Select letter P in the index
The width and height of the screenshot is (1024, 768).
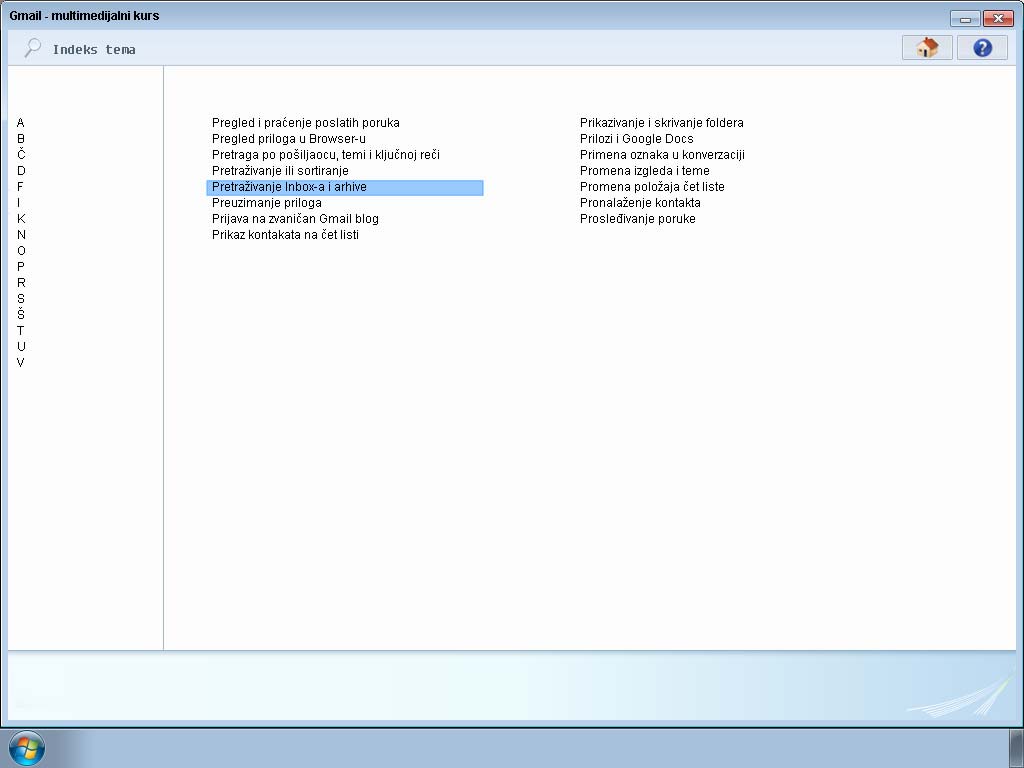coord(21,267)
